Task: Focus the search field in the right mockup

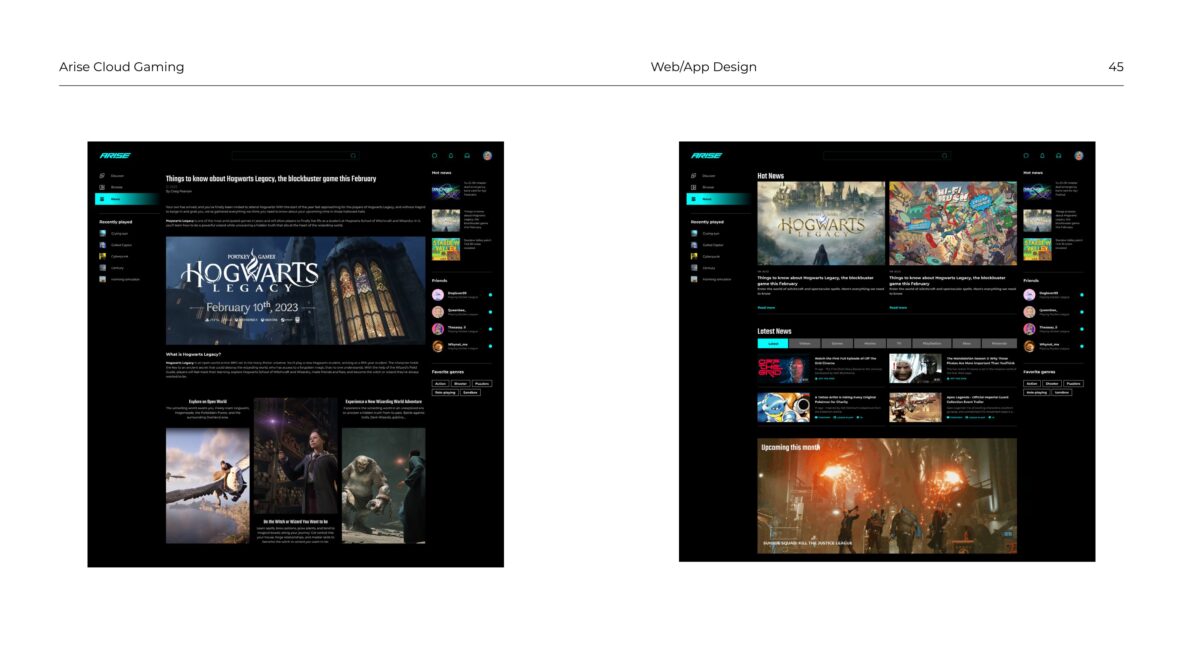Action: 886,155
